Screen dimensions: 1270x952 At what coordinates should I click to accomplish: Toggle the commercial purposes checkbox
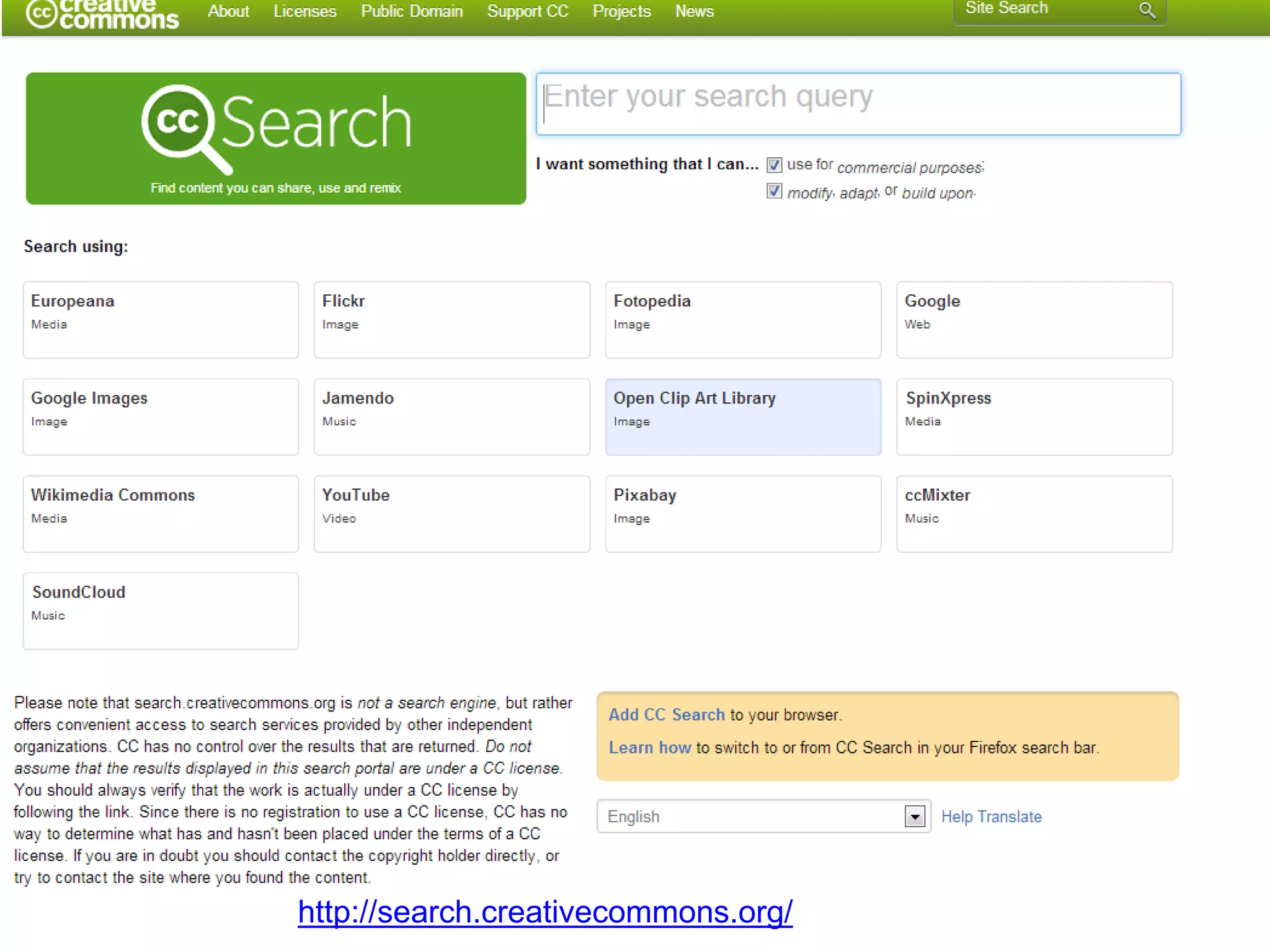pos(774,165)
